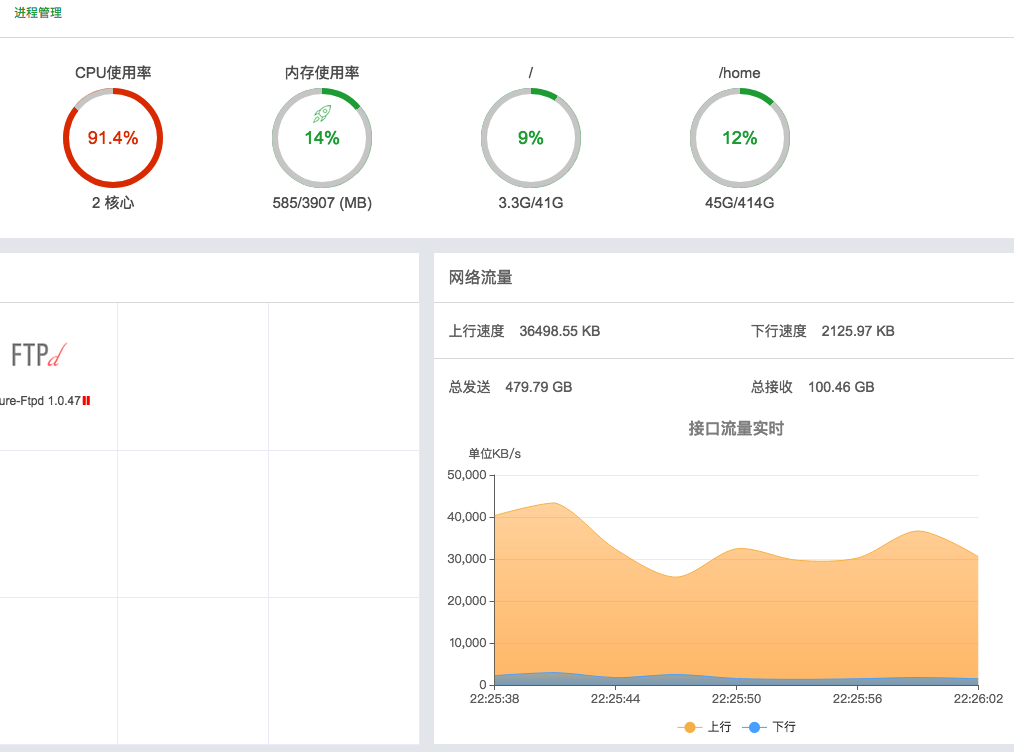Click the 上行速度 36498.55 KB value
This screenshot has width=1014, height=752.
pyautogui.click(x=559, y=331)
